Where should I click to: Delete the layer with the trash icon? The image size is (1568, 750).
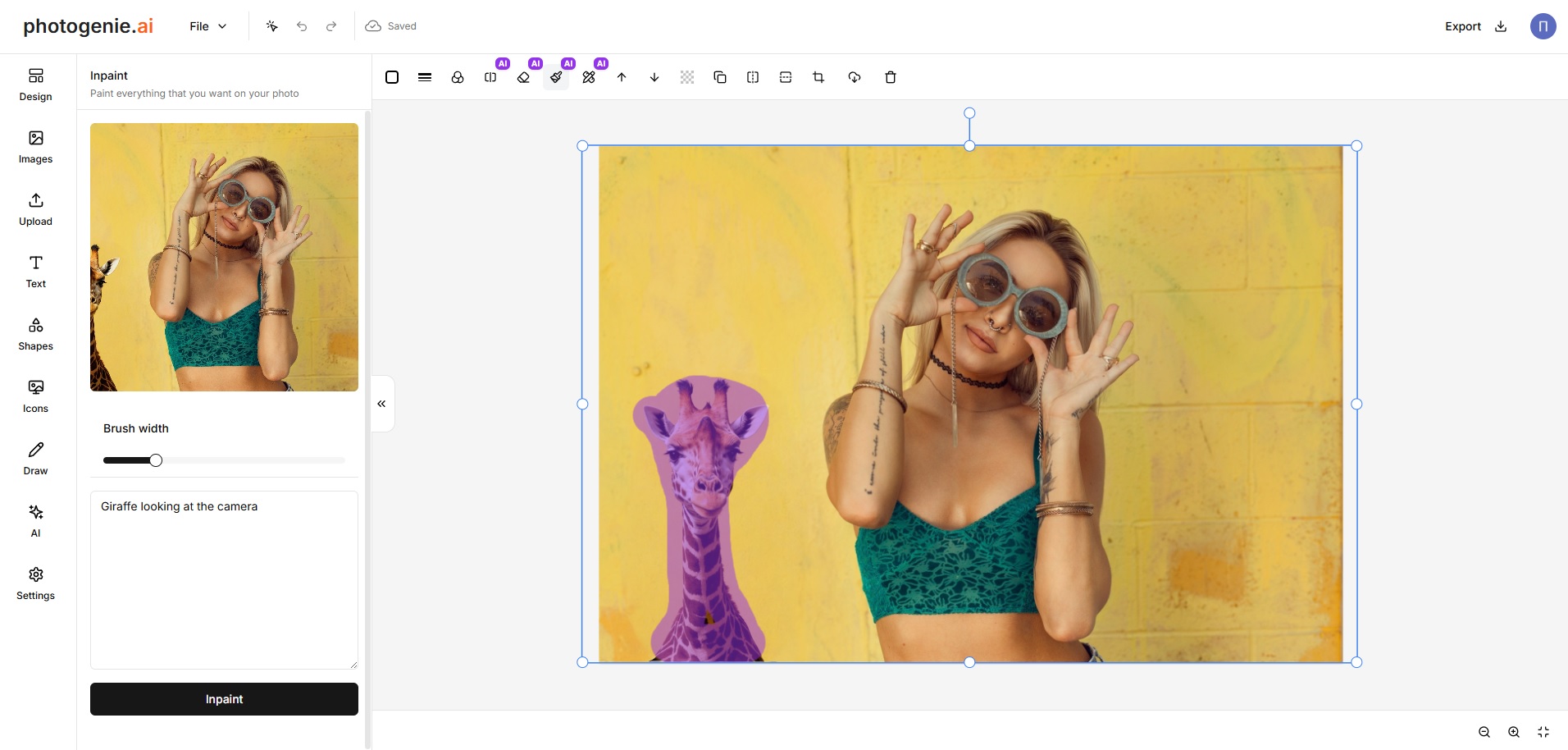click(x=891, y=77)
